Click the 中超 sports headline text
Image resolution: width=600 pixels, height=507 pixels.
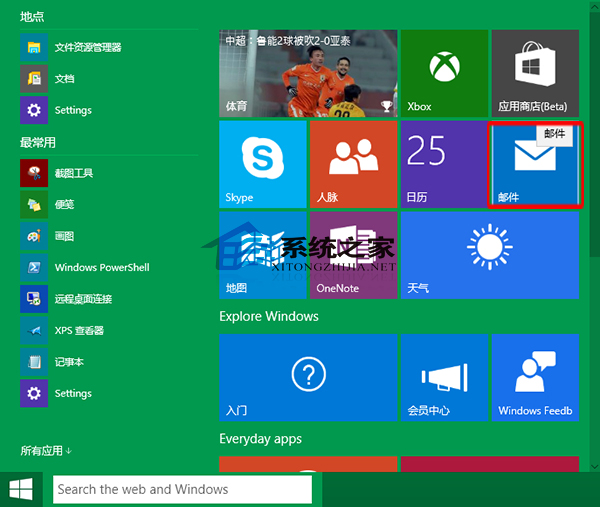(x=288, y=41)
